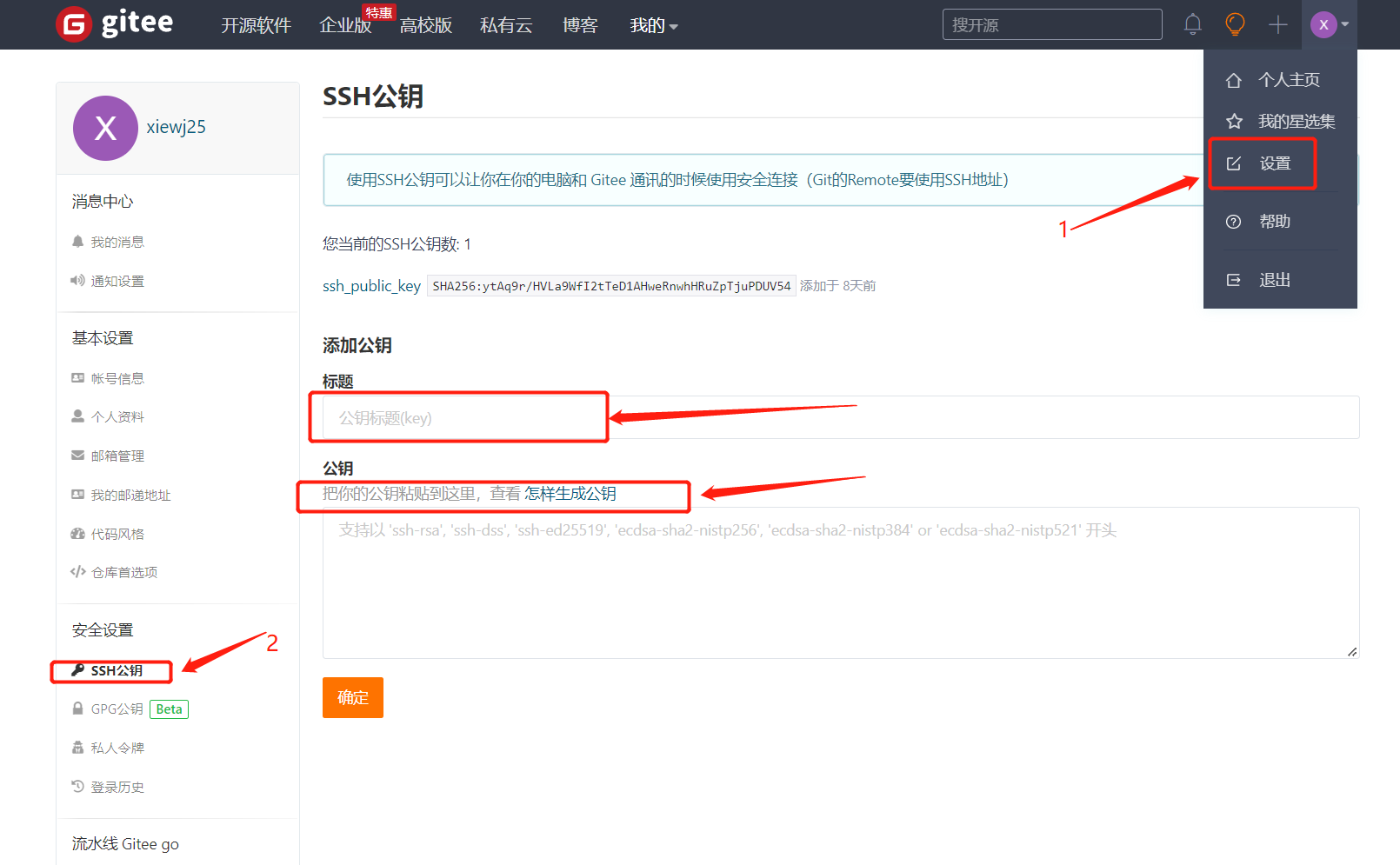This screenshot has height=865, width=1400.
Task: Click the speaker icon beside 通知设置
Action: click(78, 281)
